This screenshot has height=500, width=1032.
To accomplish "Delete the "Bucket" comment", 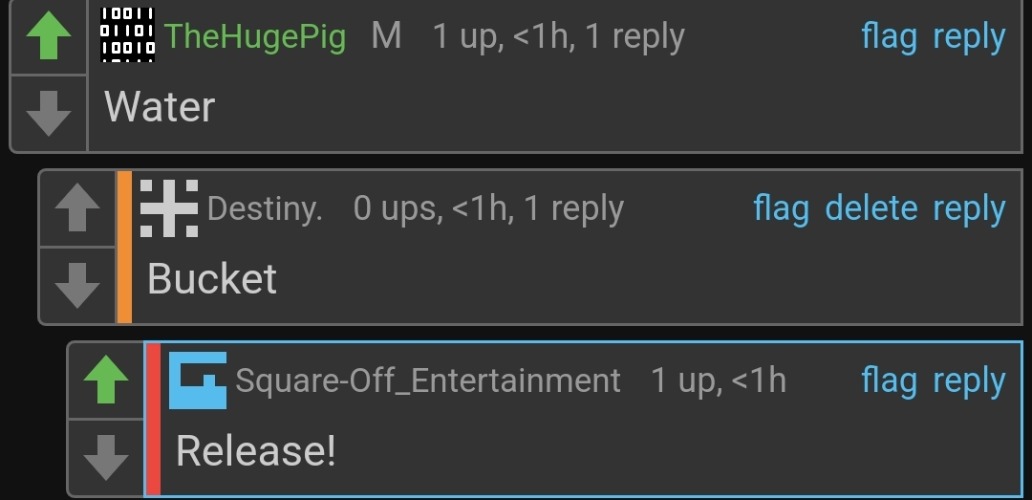I will pos(871,209).
